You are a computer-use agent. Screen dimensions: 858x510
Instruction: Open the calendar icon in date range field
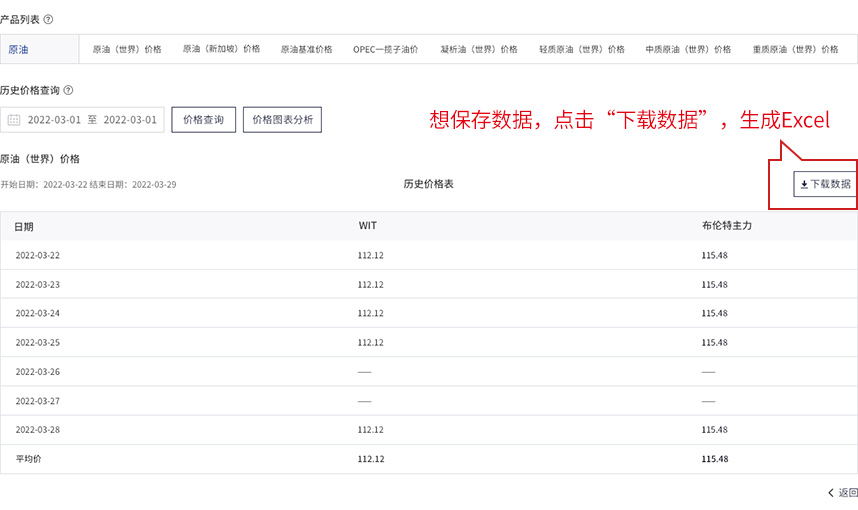coord(14,120)
